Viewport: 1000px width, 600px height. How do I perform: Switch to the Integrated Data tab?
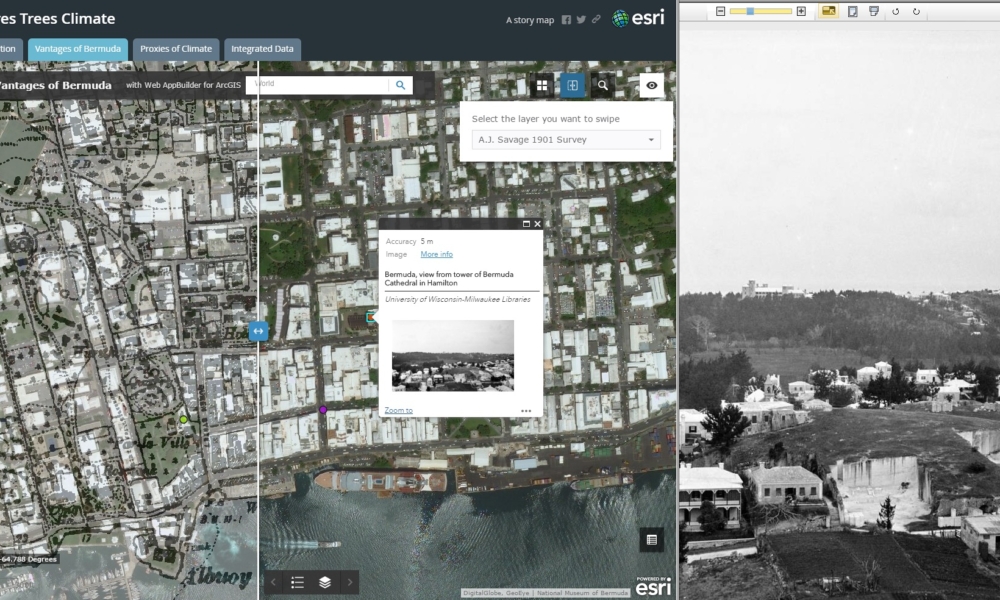(x=263, y=49)
